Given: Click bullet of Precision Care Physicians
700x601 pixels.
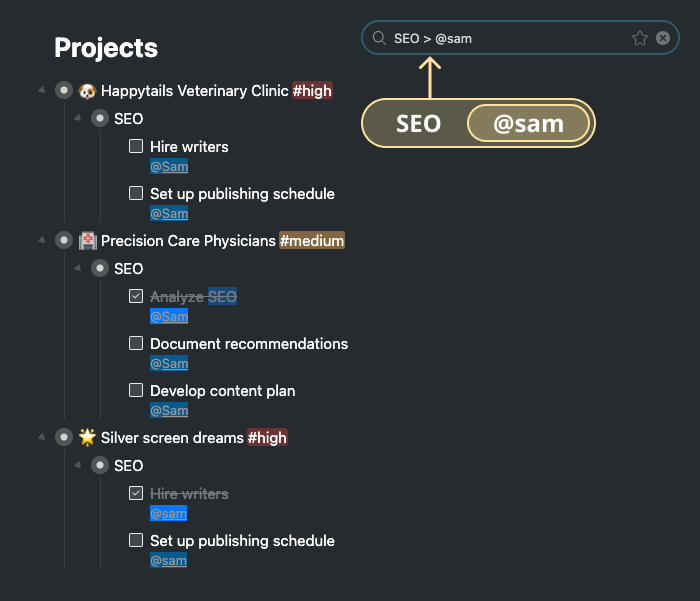Looking at the screenshot, I should coord(64,240).
